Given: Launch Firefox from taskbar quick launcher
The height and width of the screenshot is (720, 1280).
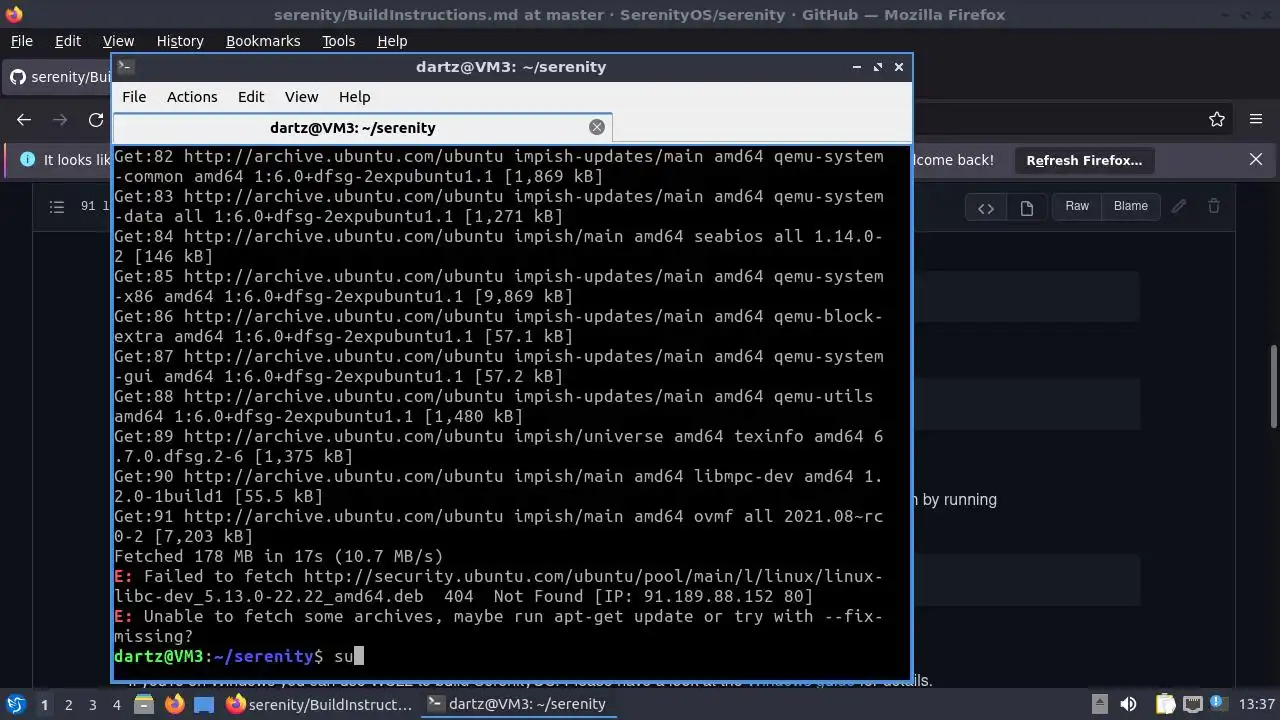Looking at the screenshot, I should click(174, 704).
